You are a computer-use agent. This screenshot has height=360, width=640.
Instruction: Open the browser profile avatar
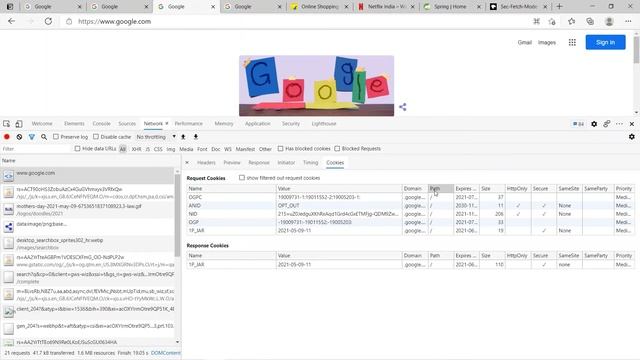point(609,22)
